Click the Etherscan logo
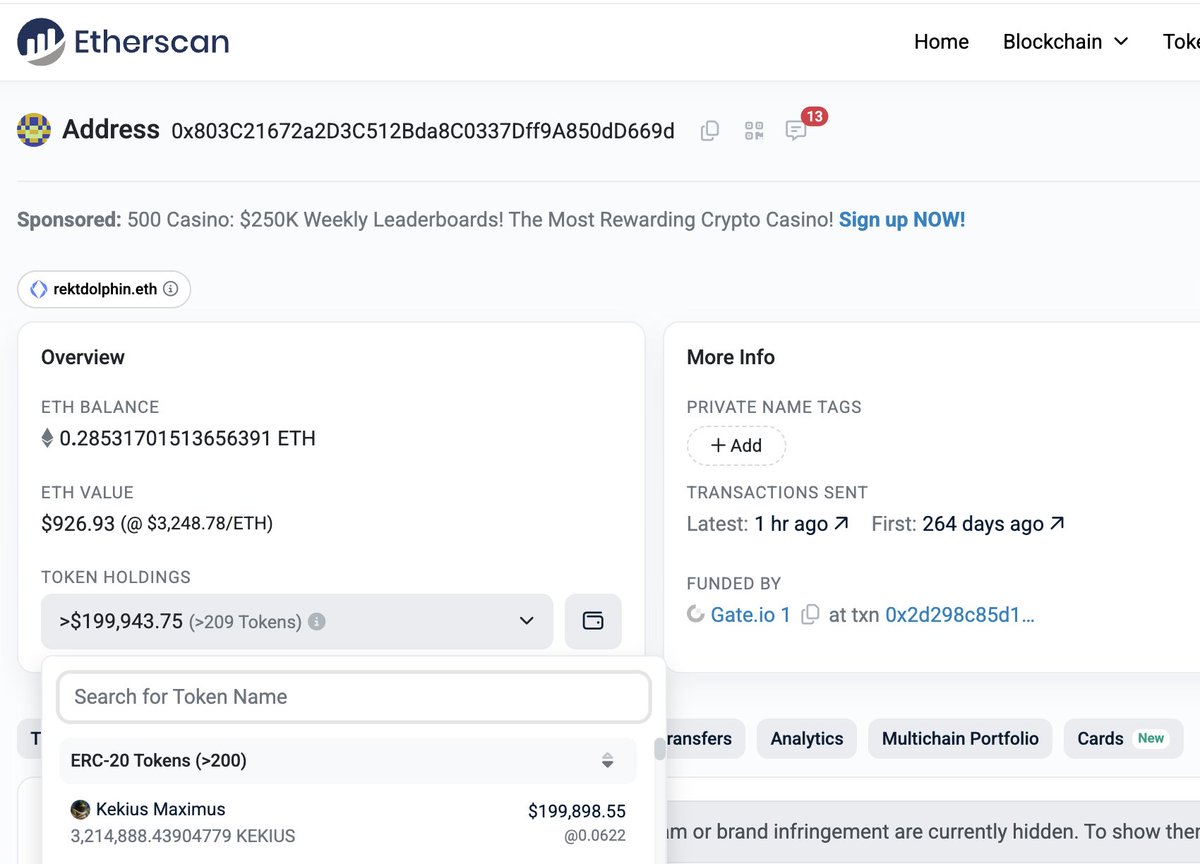Image resolution: width=1200 pixels, height=864 pixels. click(124, 41)
